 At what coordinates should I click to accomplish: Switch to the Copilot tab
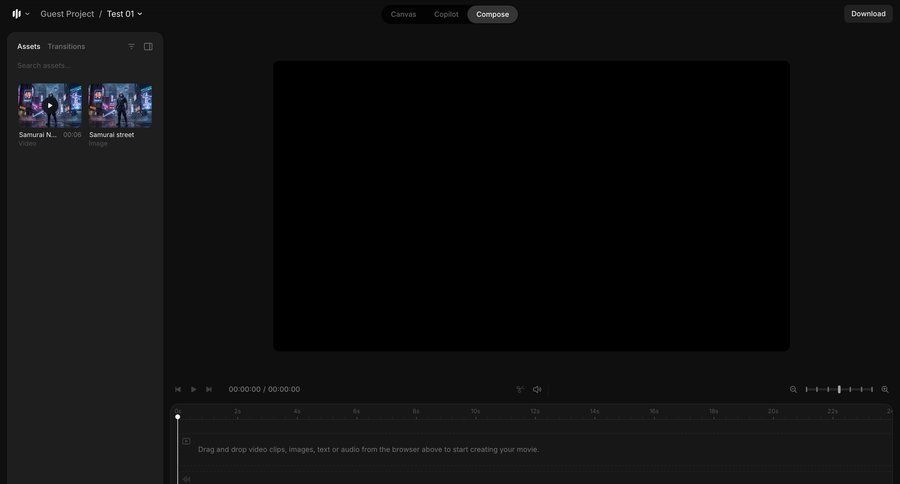[x=446, y=14]
